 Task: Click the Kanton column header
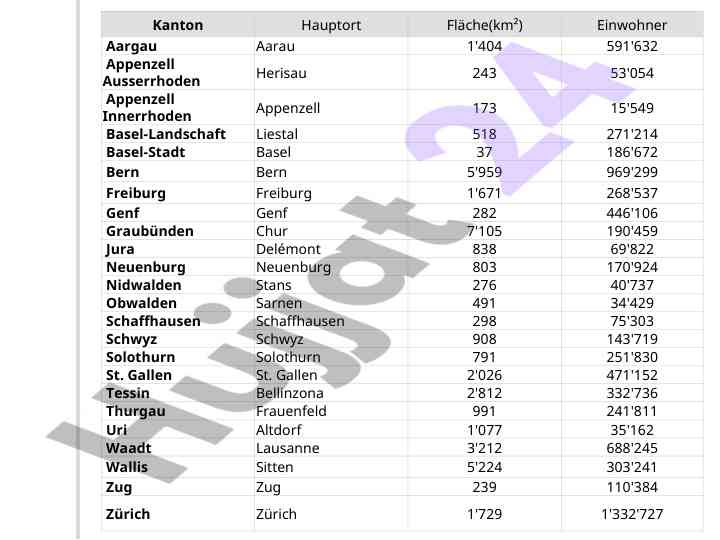pos(178,25)
